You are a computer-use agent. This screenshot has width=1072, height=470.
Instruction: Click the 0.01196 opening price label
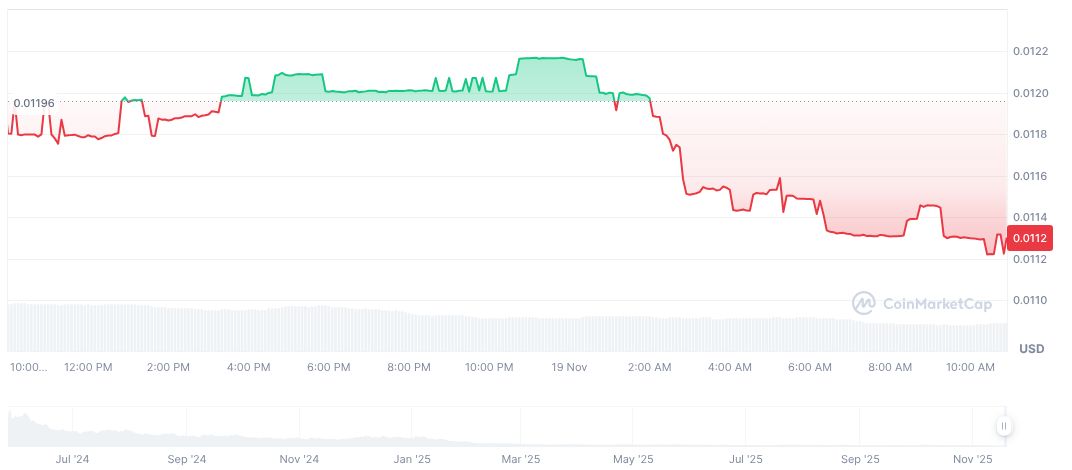pyautogui.click(x=34, y=102)
